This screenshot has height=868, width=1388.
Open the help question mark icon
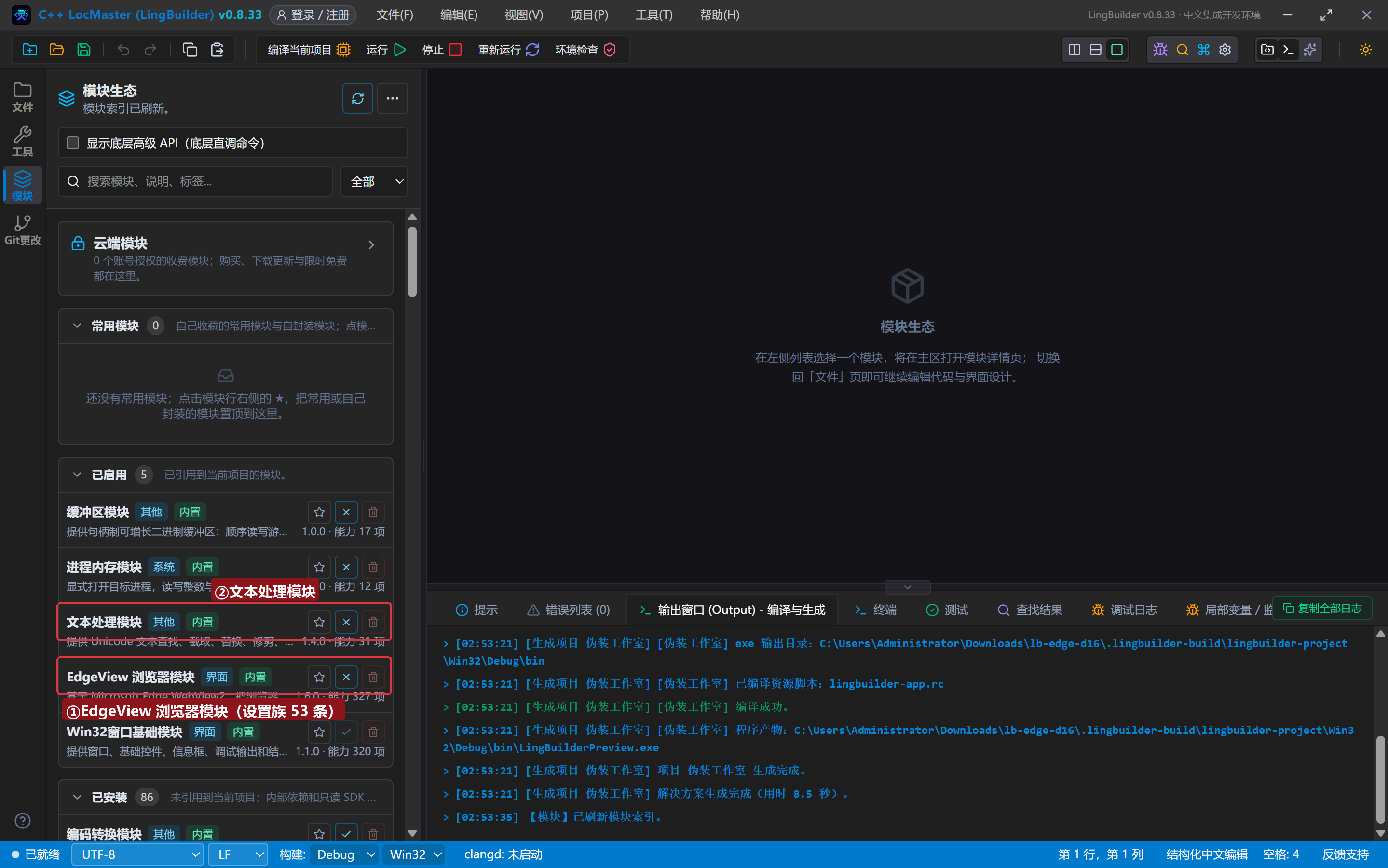[x=22, y=821]
